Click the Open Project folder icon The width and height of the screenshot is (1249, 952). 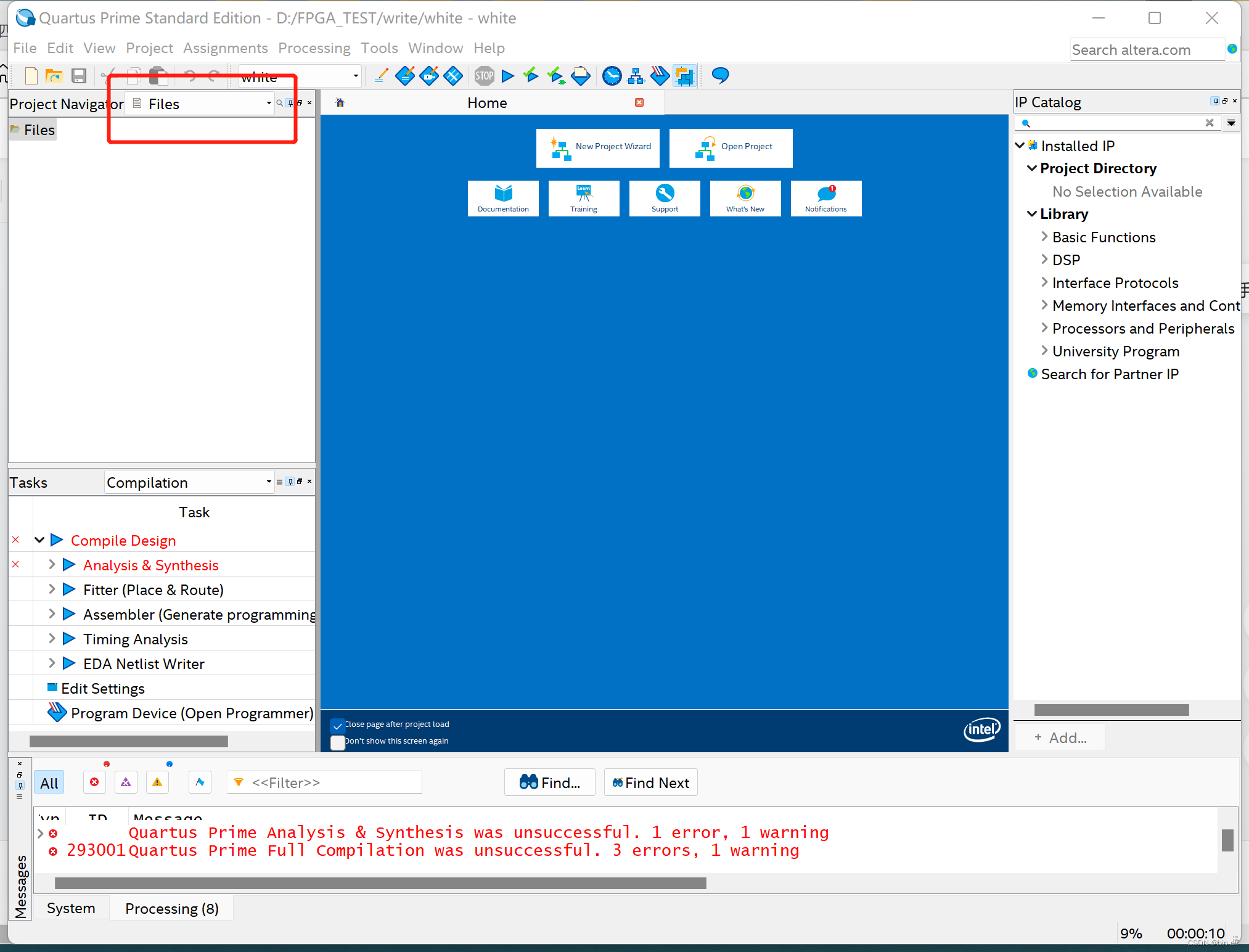pos(54,76)
